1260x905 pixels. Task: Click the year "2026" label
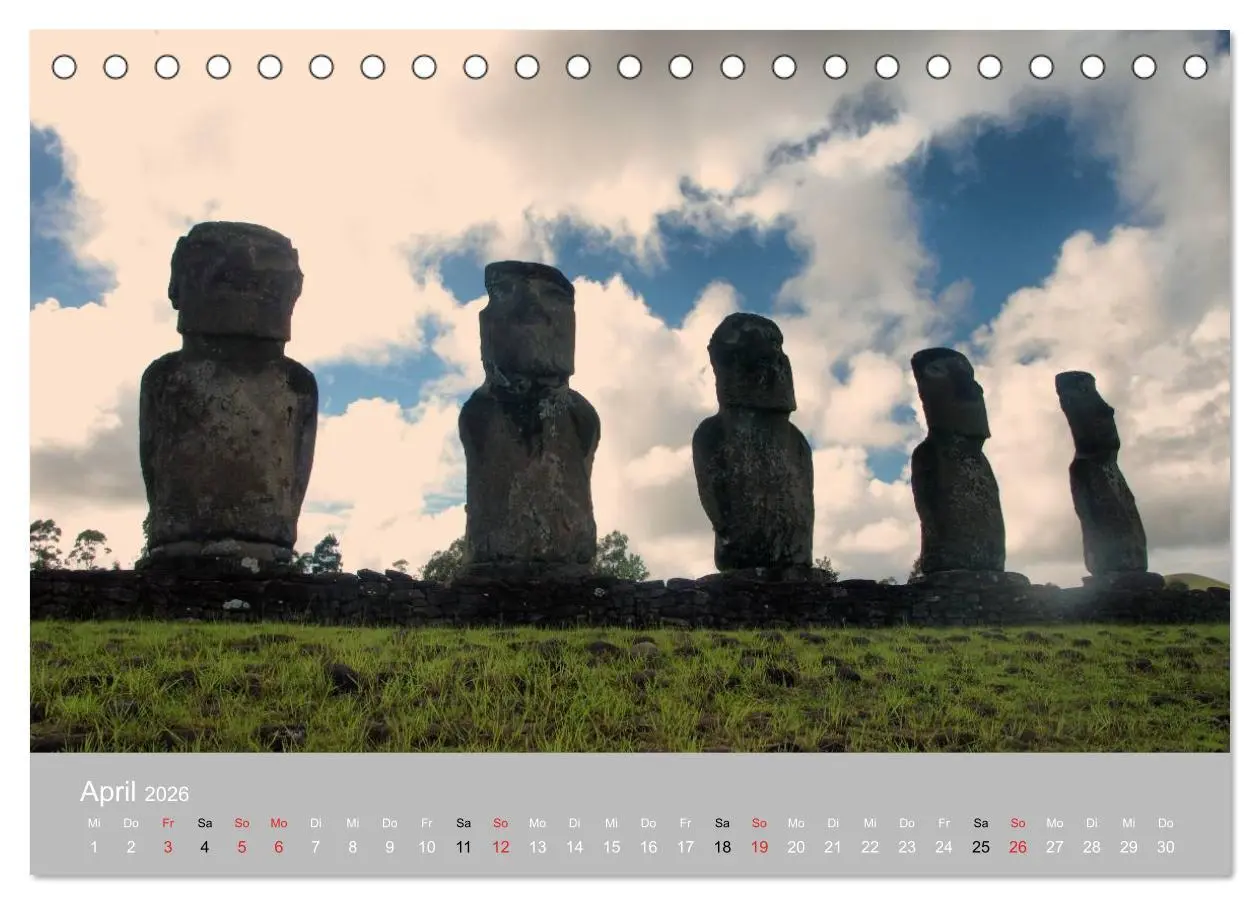[x=167, y=795]
